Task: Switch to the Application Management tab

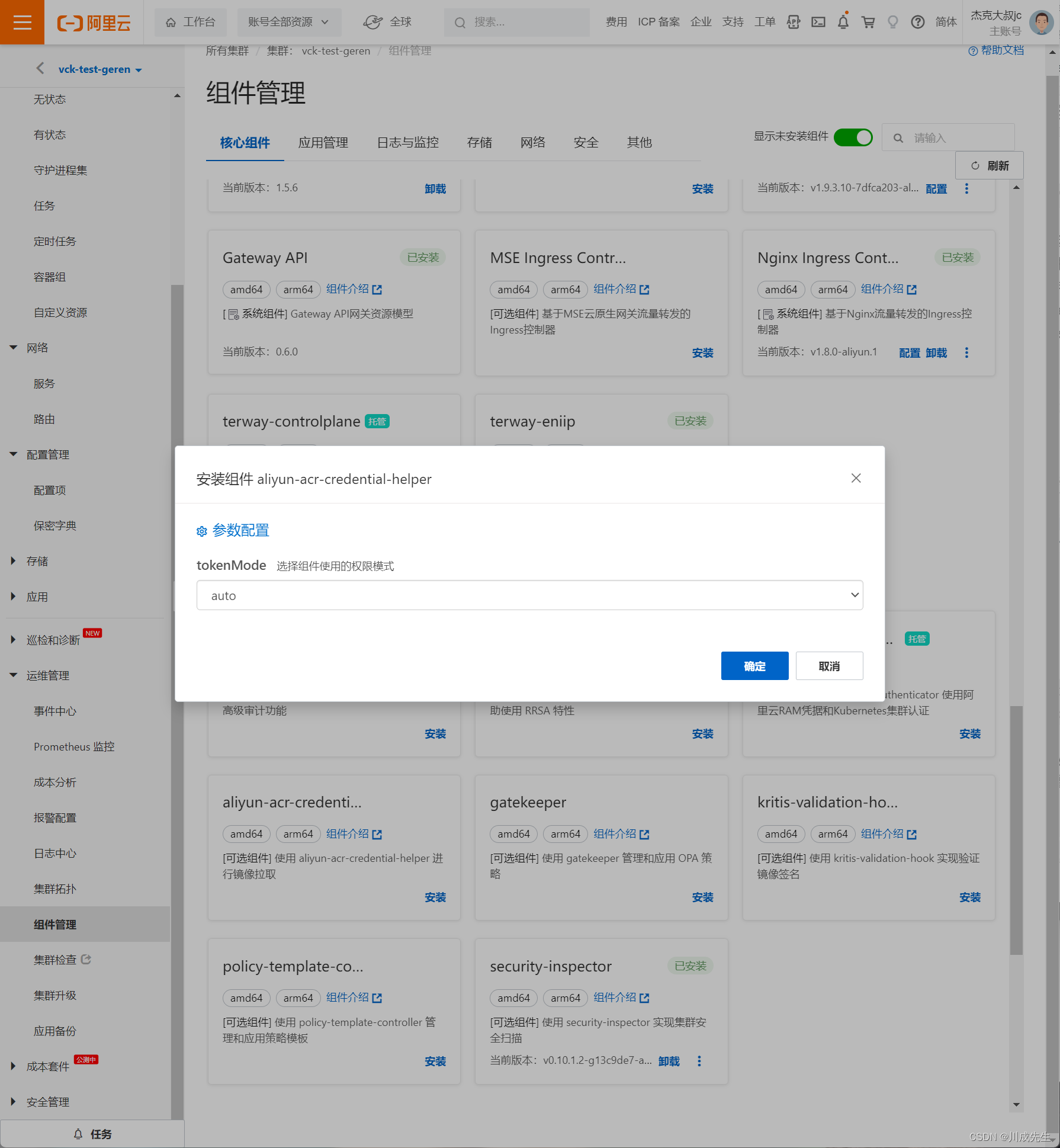Action: [x=323, y=143]
